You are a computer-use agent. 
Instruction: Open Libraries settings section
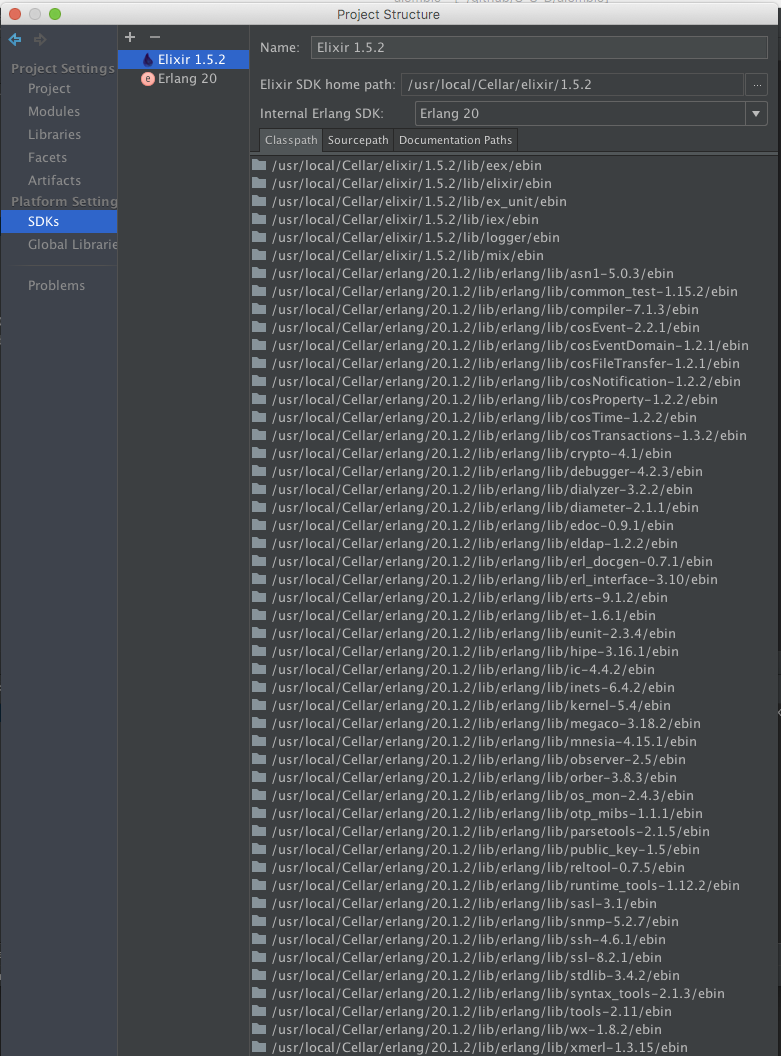point(54,135)
